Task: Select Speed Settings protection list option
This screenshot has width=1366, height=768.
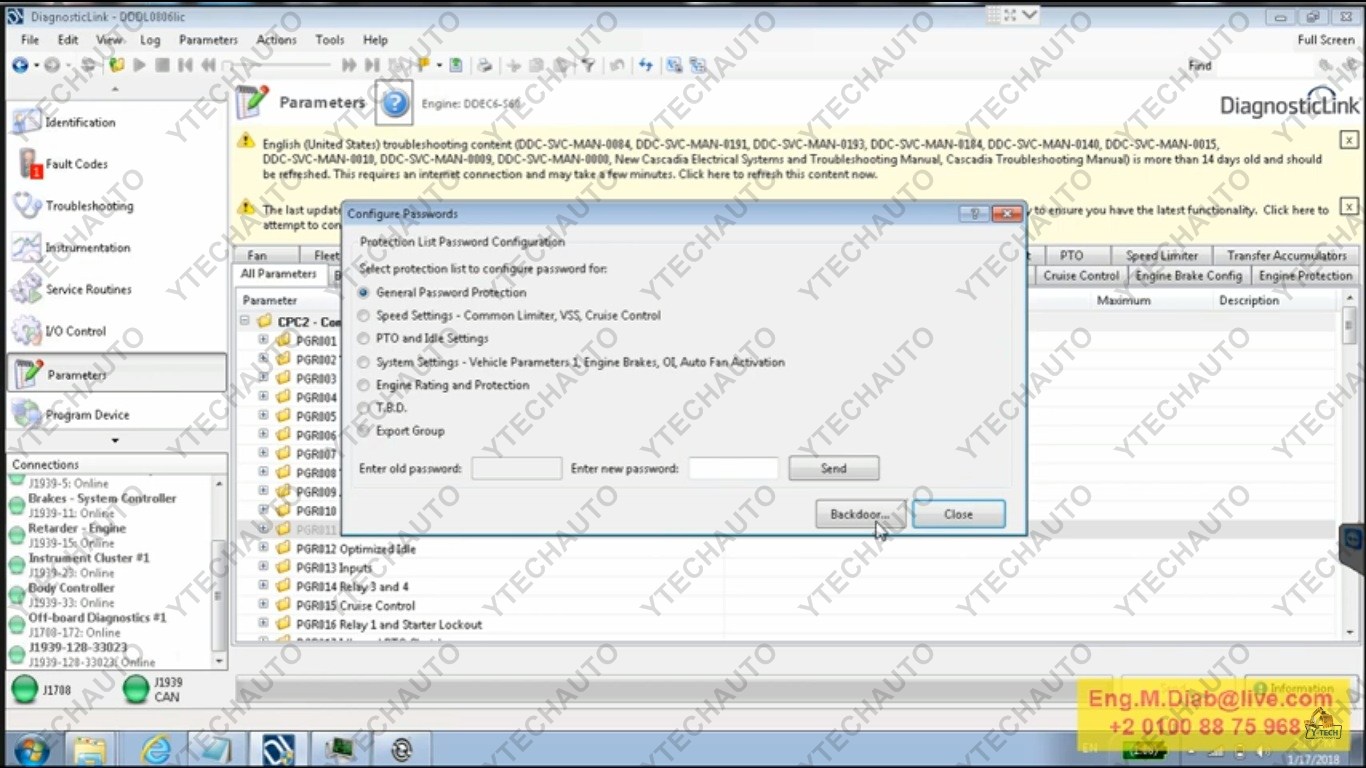Action: click(364, 316)
